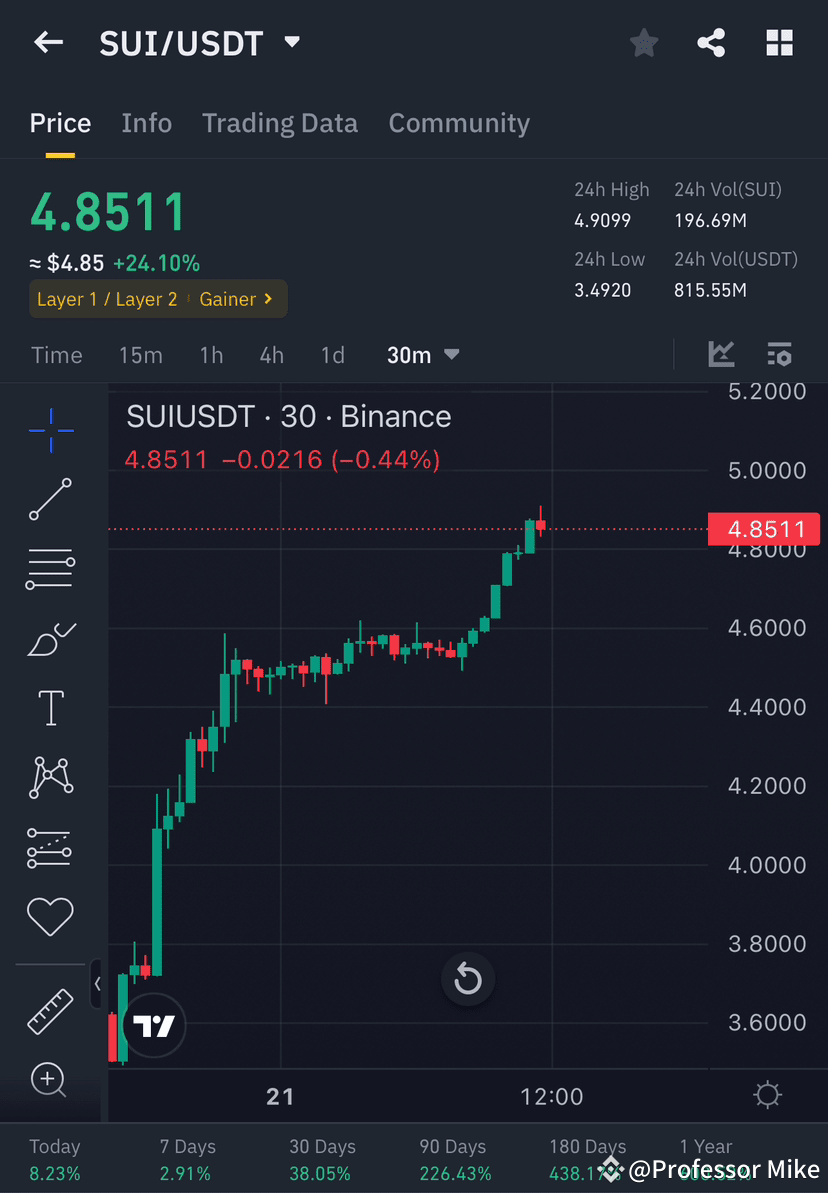828x1193 pixels.
Task: Select the text annotation tool
Action: point(50,707)
